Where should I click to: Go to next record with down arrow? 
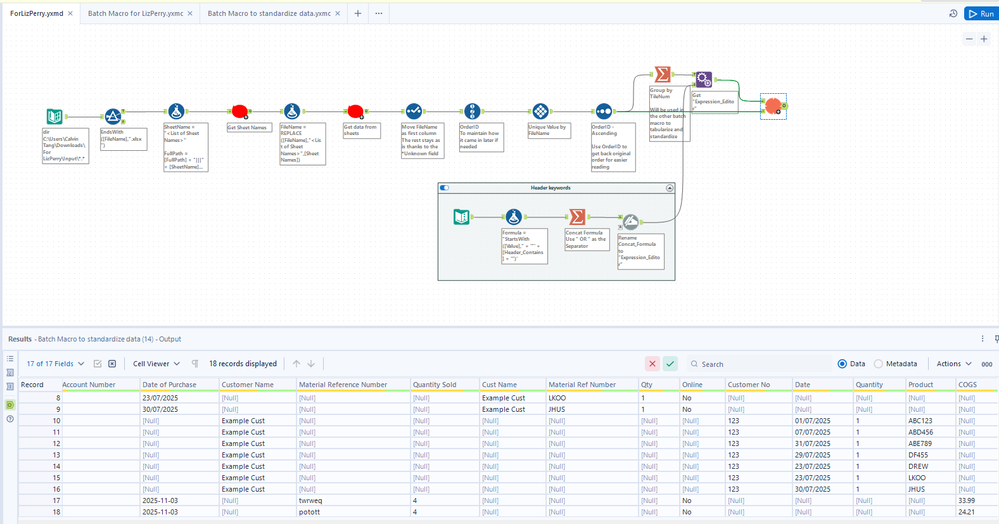click(x=311, y=364)
